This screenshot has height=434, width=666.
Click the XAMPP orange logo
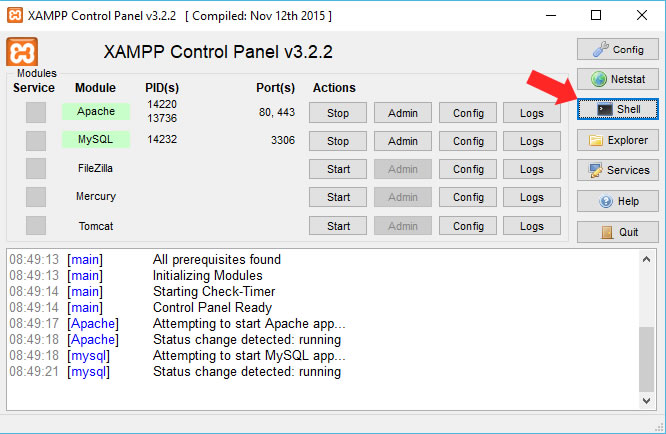pos(22,52)
